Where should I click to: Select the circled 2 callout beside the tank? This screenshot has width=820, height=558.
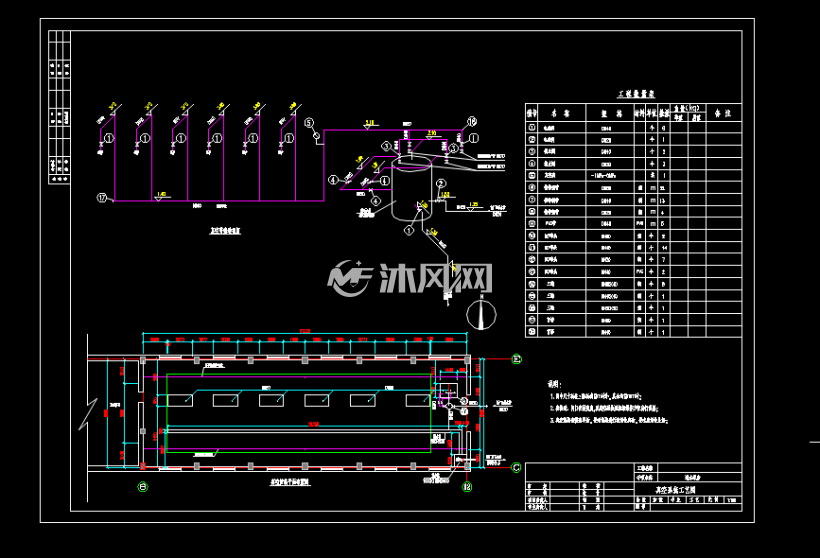(x=440, y=184)
